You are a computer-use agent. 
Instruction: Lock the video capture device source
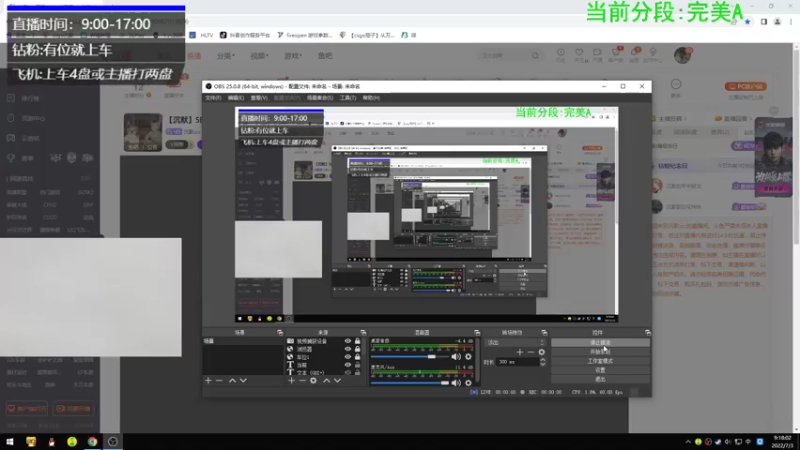tap(357, 341)
